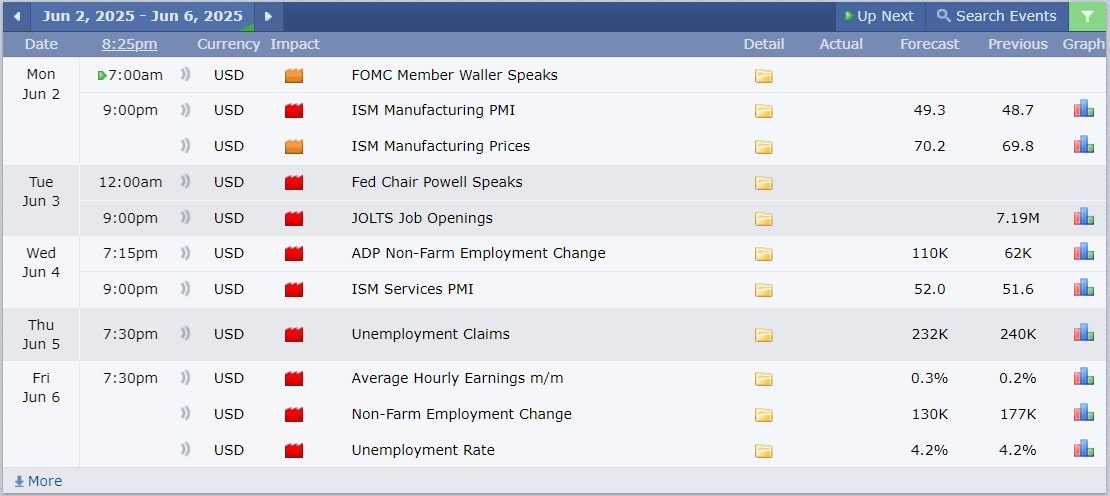
Task: Show graph for ISM Manufacturing Prices
Action: tap(1083, 144)
